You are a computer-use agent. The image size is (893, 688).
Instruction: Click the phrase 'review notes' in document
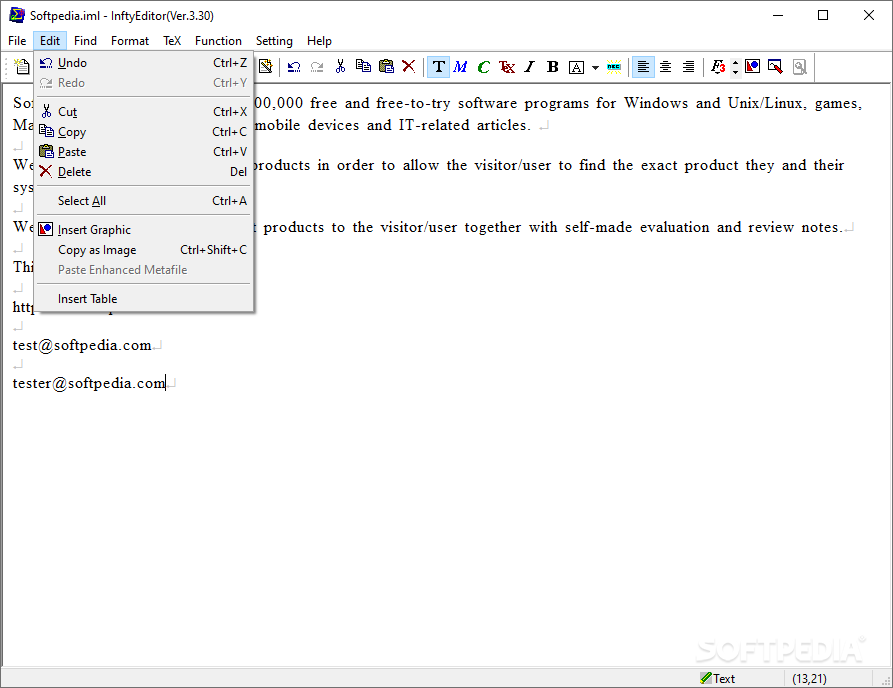pos(794,227)
